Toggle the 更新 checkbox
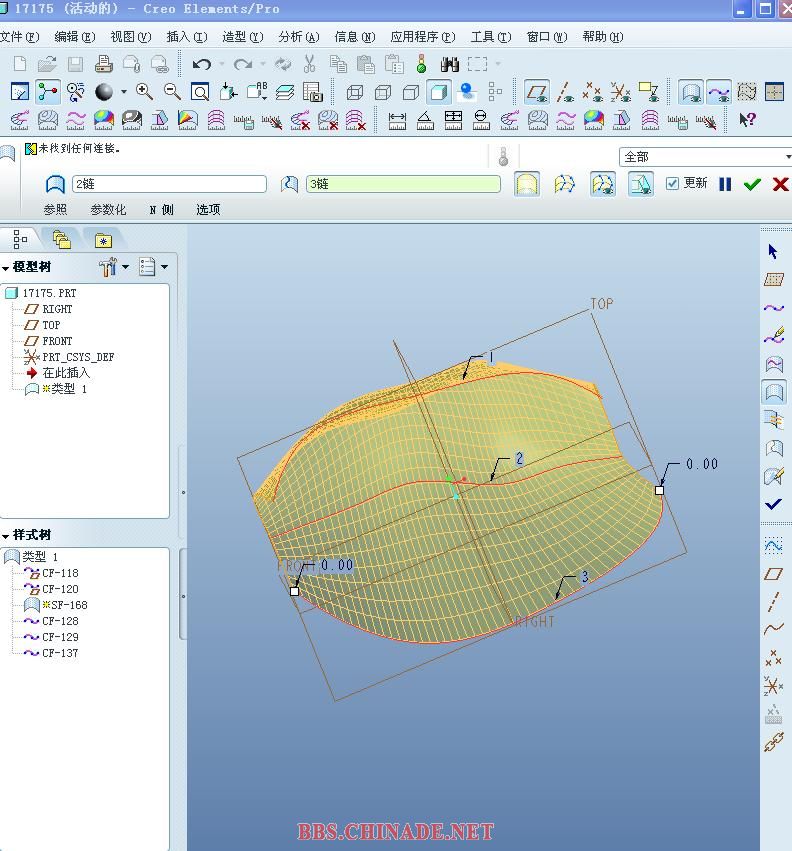Viewport: 792px width, 851px height. tap(672, 183)
